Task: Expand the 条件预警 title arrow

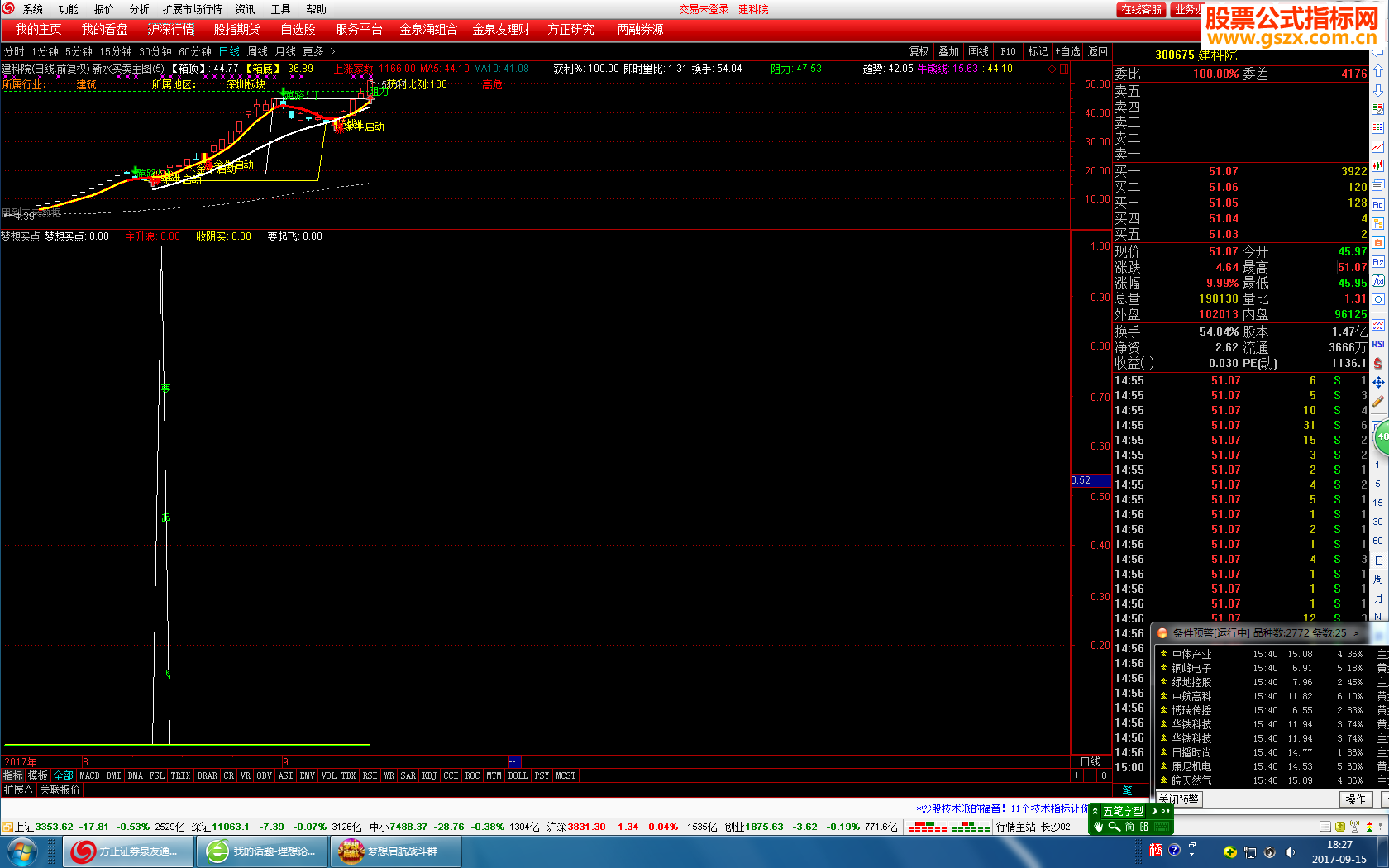Action: (x=1356, y=633)
